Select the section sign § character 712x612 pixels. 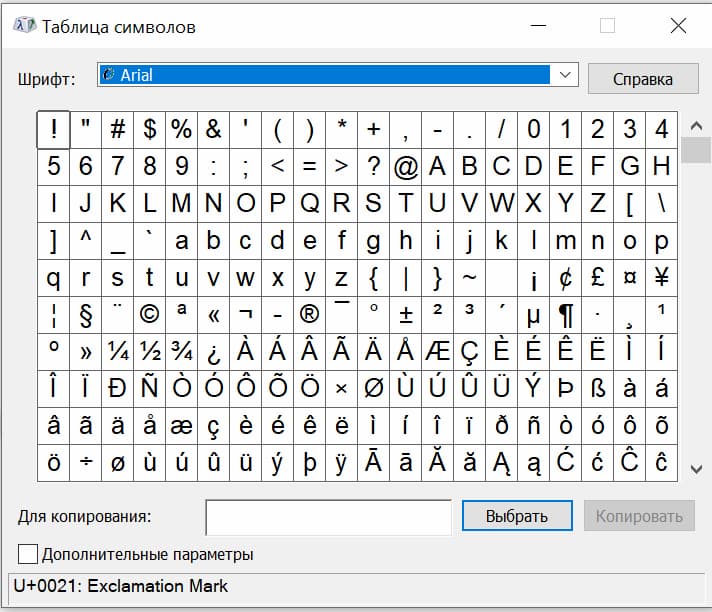point(85,315)
